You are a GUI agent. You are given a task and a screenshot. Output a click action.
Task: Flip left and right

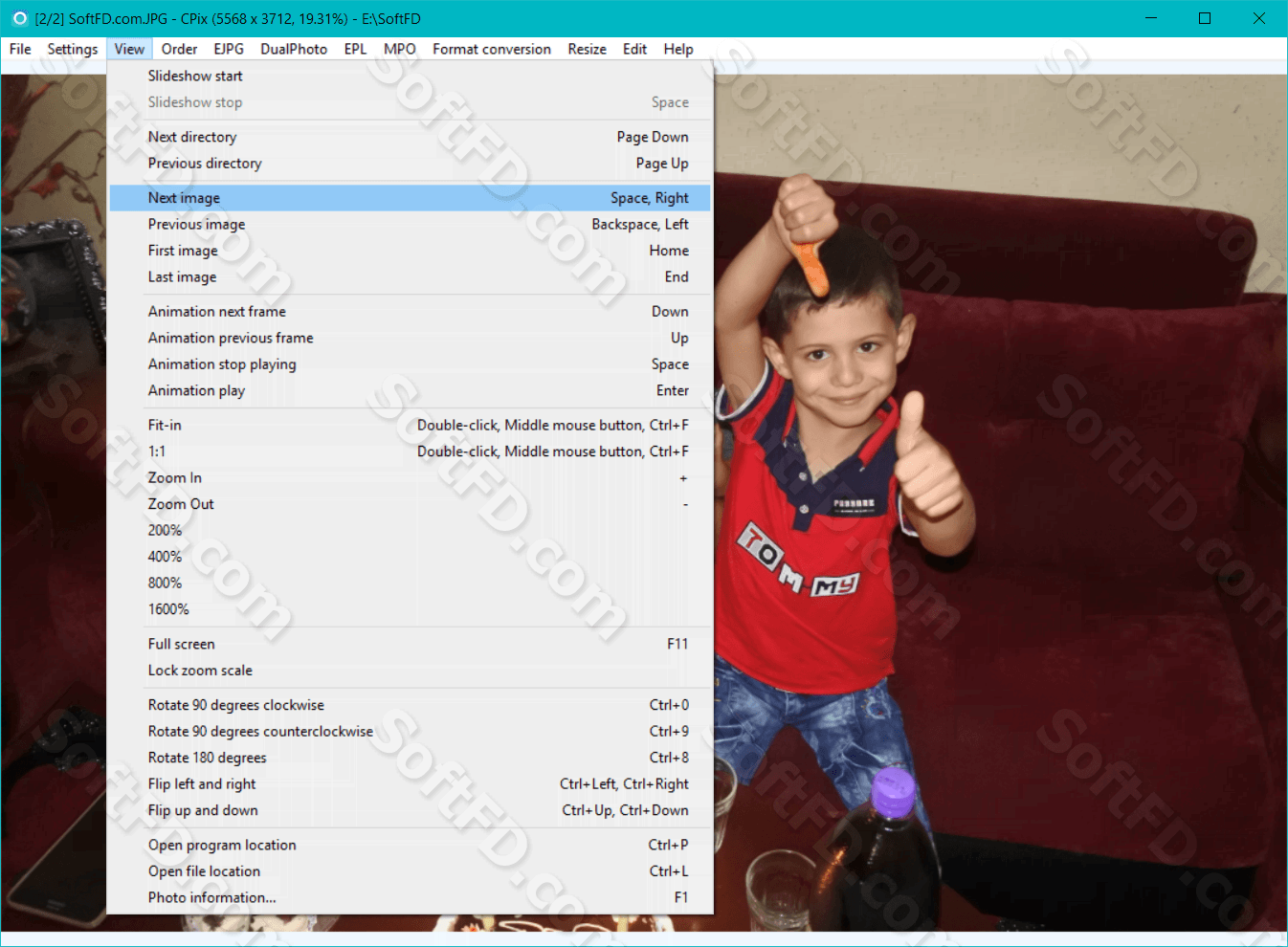coord(410,784)
